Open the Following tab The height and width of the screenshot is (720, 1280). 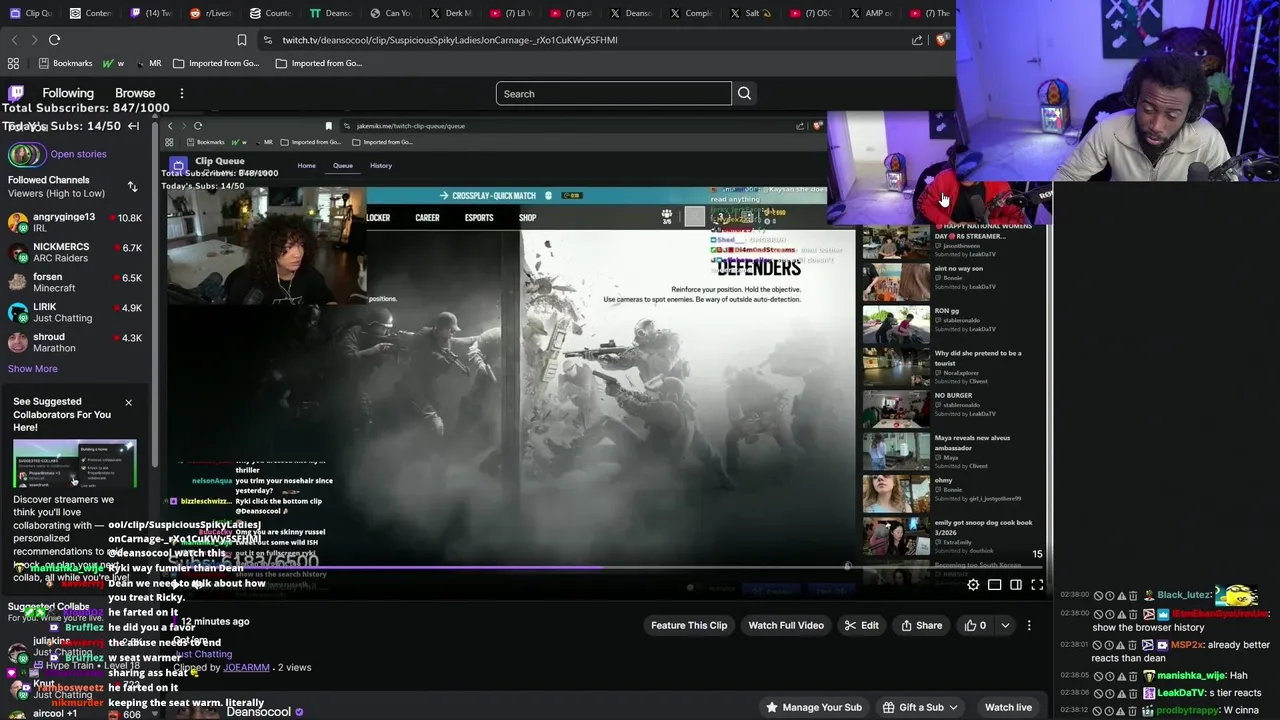point(68,93)
